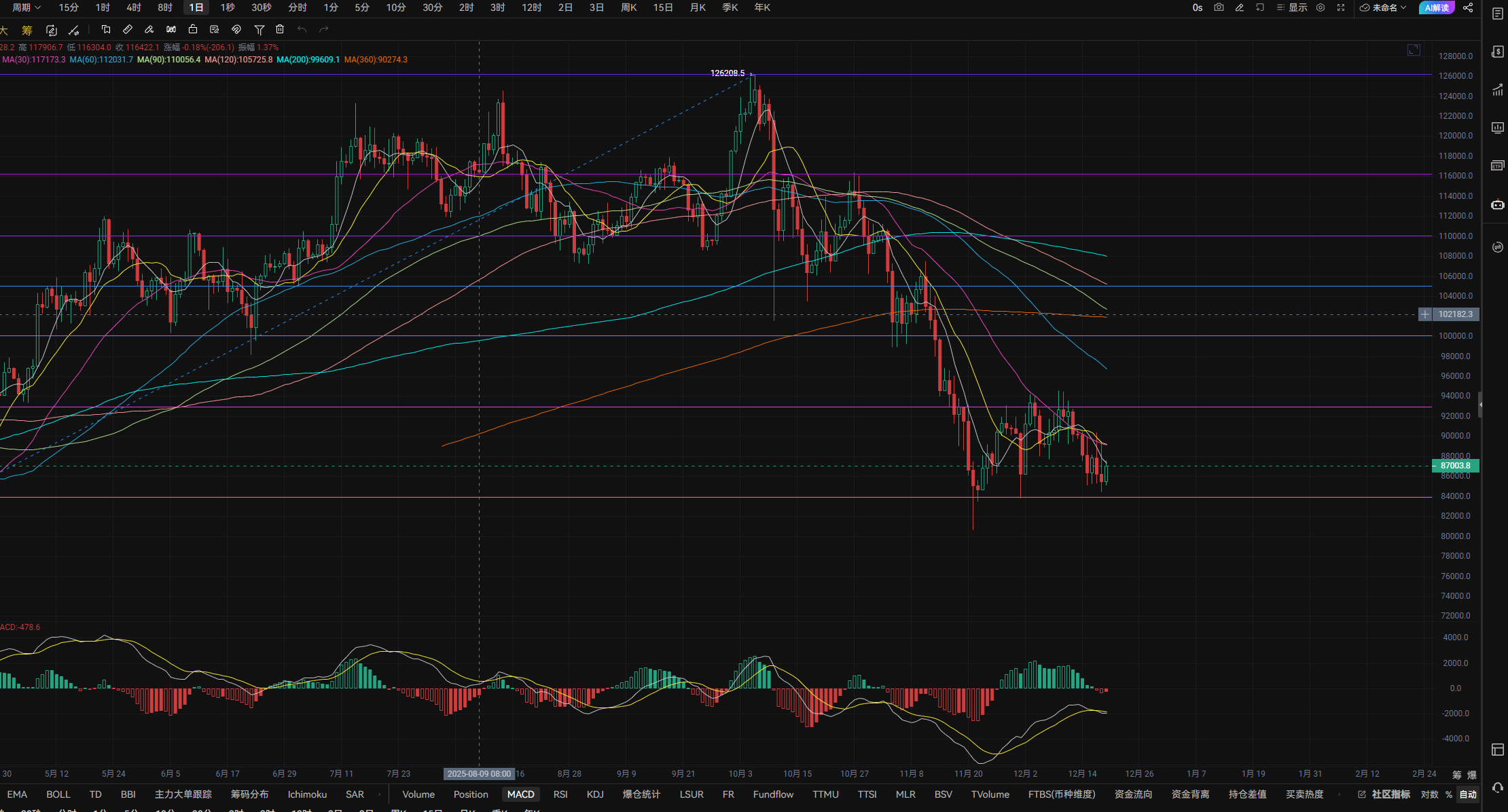Switch to the 4时 timeframe
1508x812 pixels.
point(134,7)
